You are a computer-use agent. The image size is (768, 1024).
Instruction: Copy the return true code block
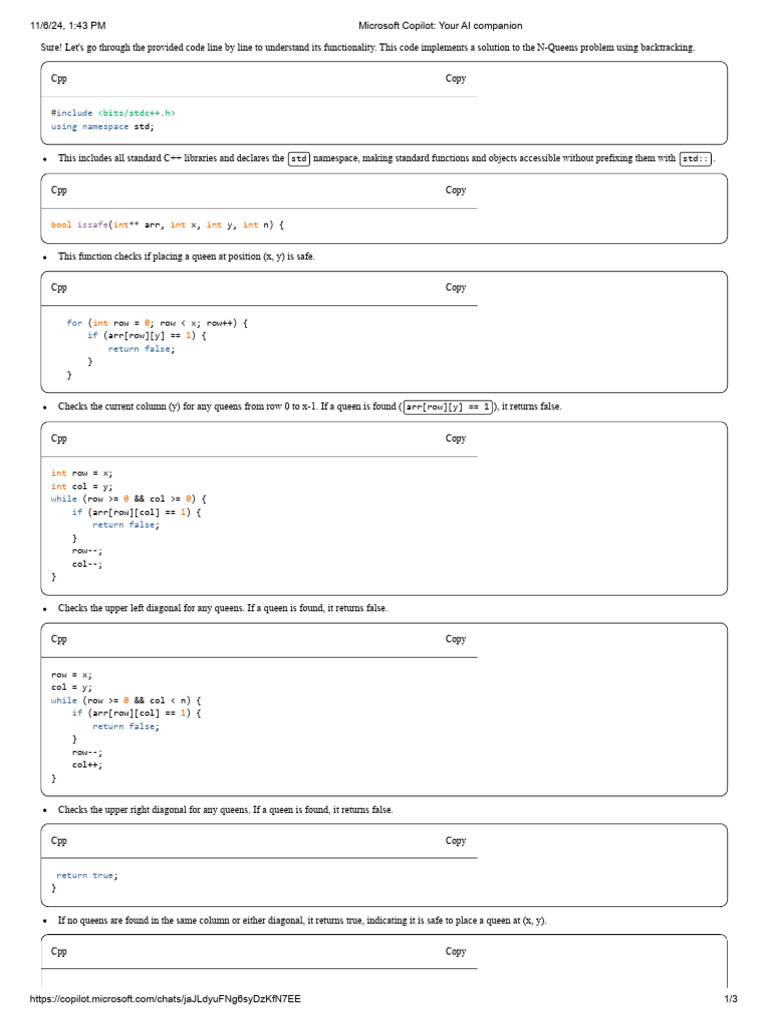coord(455,840)
